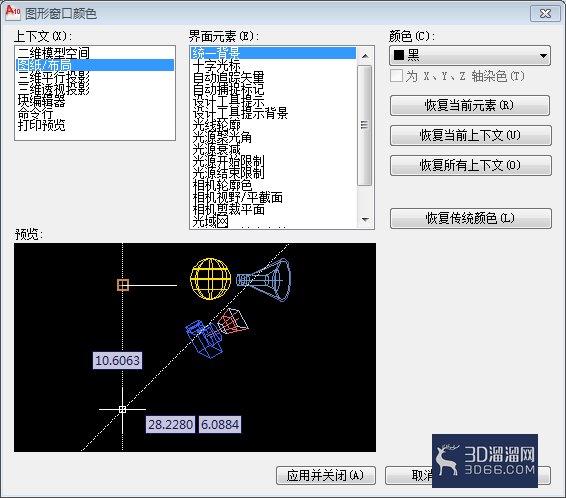
Task: Click 恢复当前上下文 button
Action: [x=470, y=135]
